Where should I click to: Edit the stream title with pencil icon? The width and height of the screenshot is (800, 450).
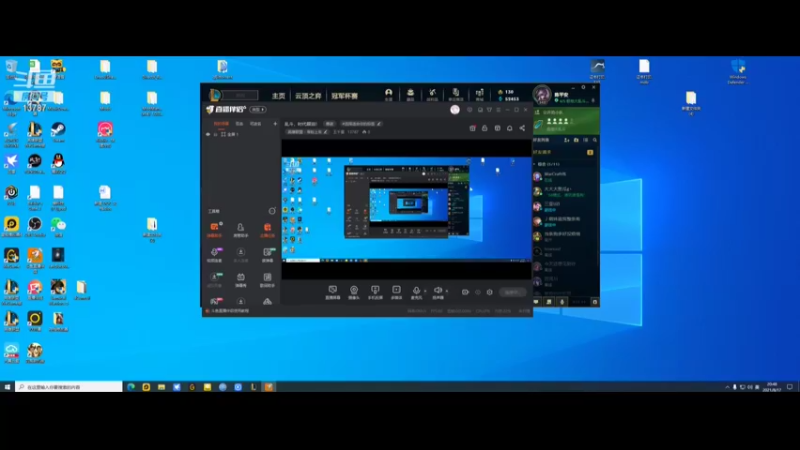click(379, 124)
